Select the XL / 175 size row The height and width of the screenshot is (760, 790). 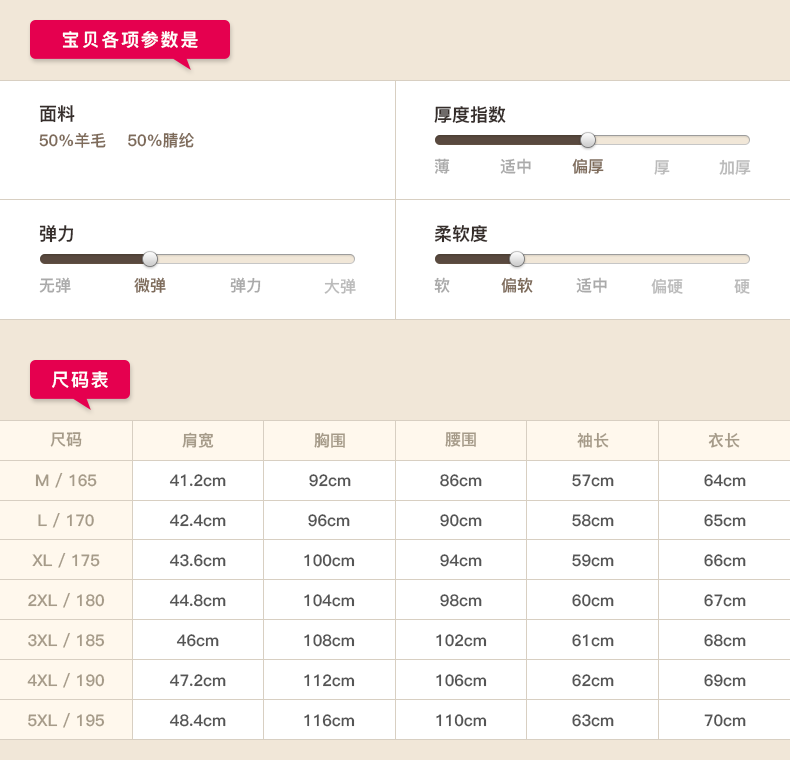pyautogui.click(x=66, y=560)
